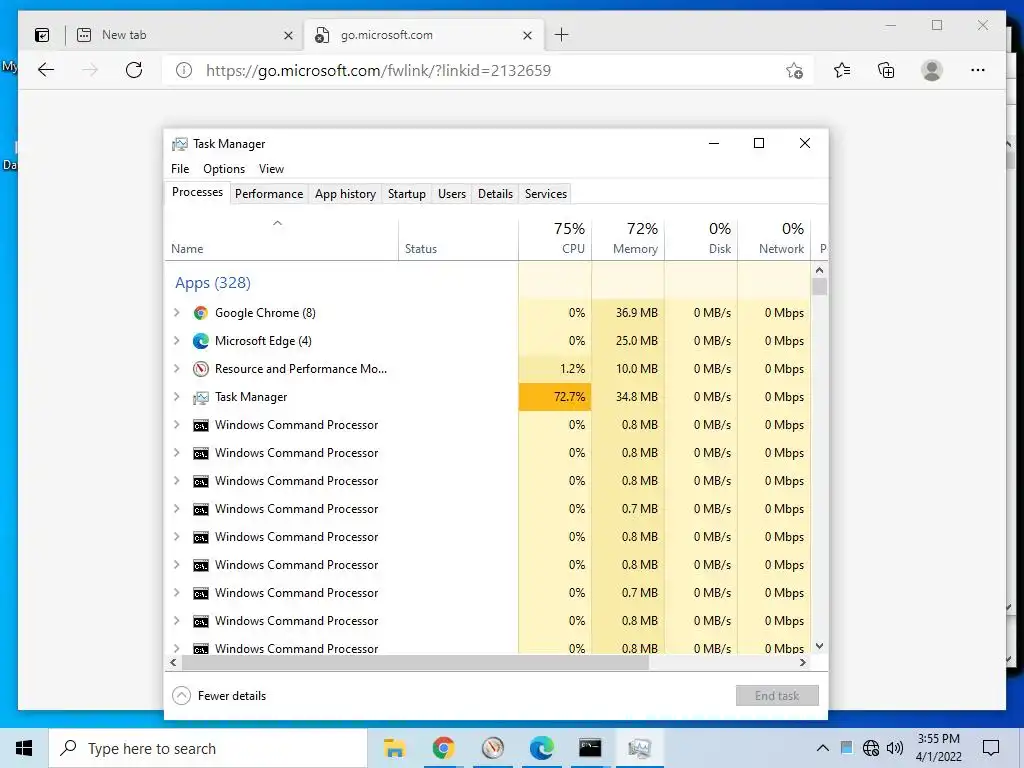Screen dimensions: 1024x768
Task: Switch to the Details tab
Action: [495, 194]
